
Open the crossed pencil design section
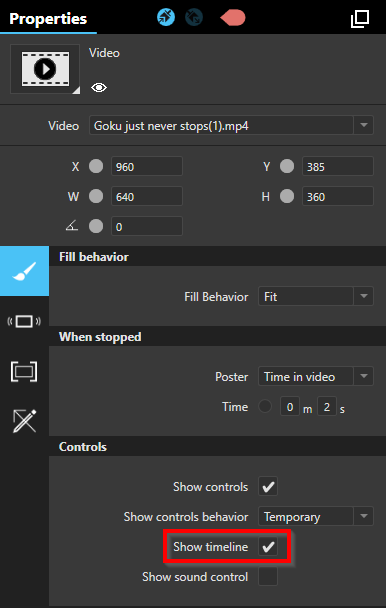click(24, 421)
